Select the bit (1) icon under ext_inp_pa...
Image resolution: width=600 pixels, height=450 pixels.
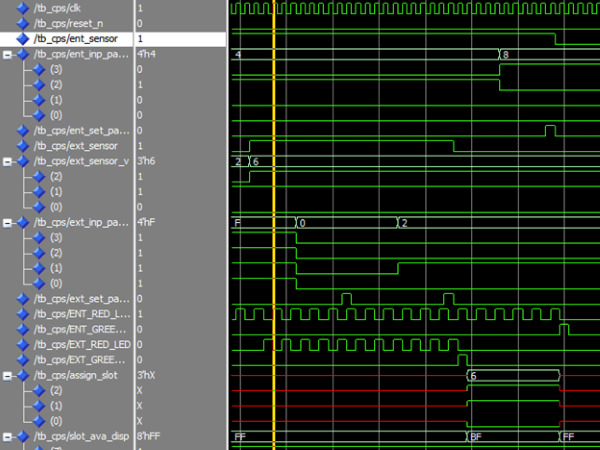[39, 268]
